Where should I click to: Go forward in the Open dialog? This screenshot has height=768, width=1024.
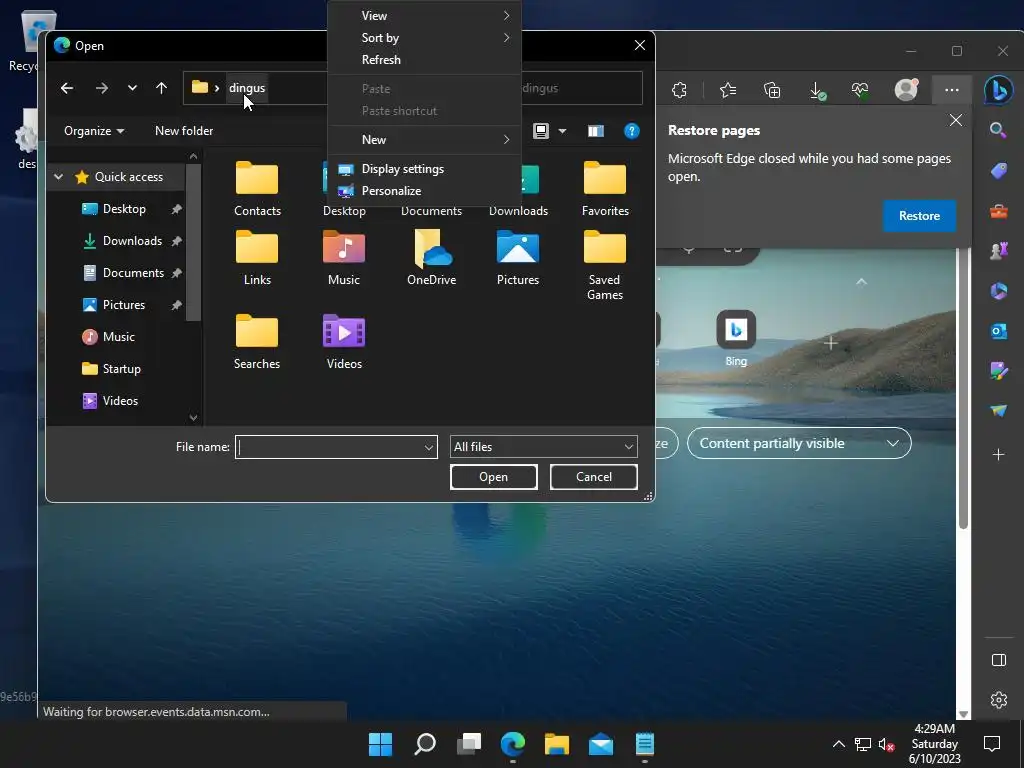(101, 88)
